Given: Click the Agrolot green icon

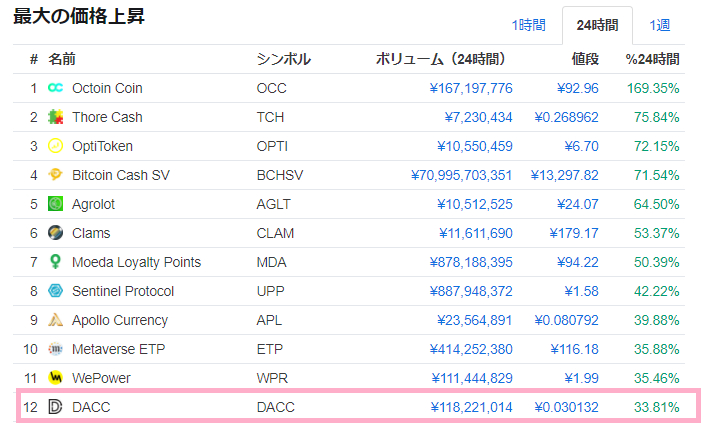Looking at the screenshot, I should (x=56, y=204).
